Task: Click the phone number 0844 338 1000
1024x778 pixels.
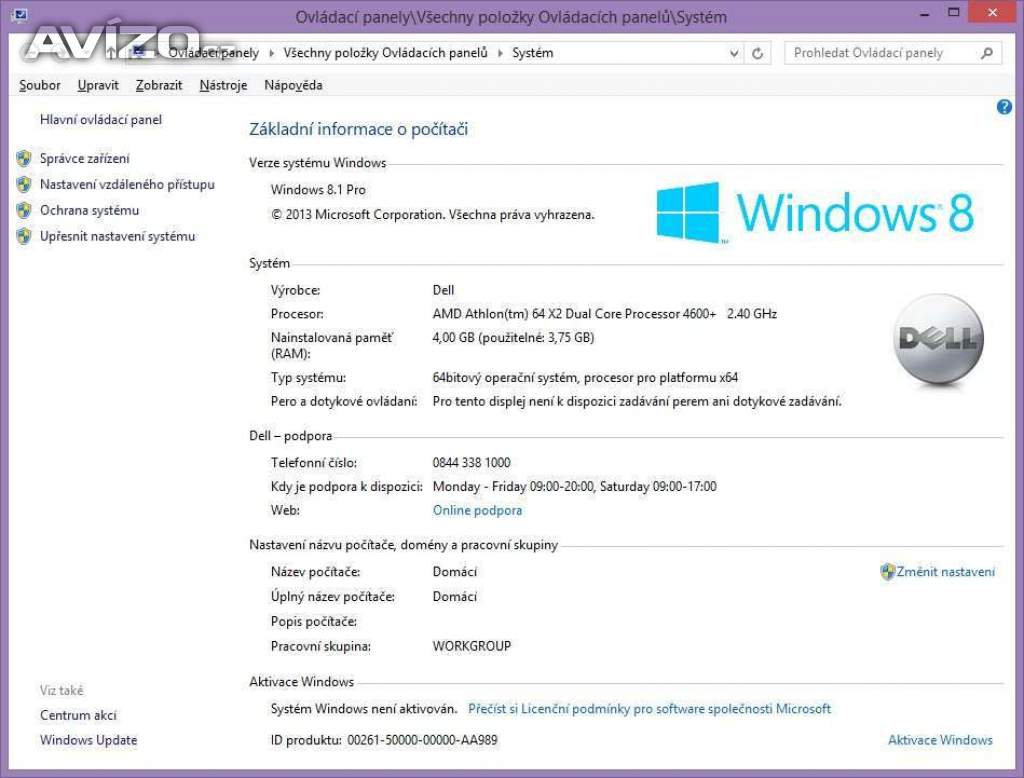Action: (x=472, y=462)
